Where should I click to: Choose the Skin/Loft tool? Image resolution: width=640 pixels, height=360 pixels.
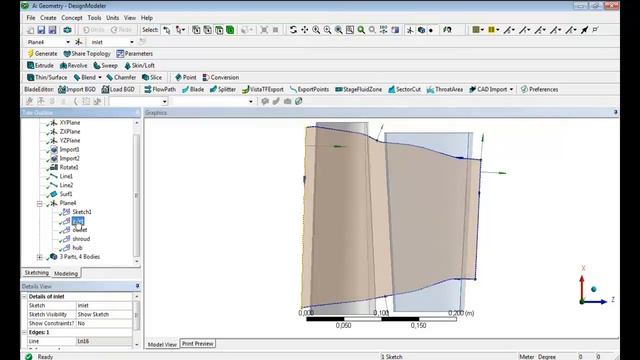pyautogui.click(x=139, y=65)
